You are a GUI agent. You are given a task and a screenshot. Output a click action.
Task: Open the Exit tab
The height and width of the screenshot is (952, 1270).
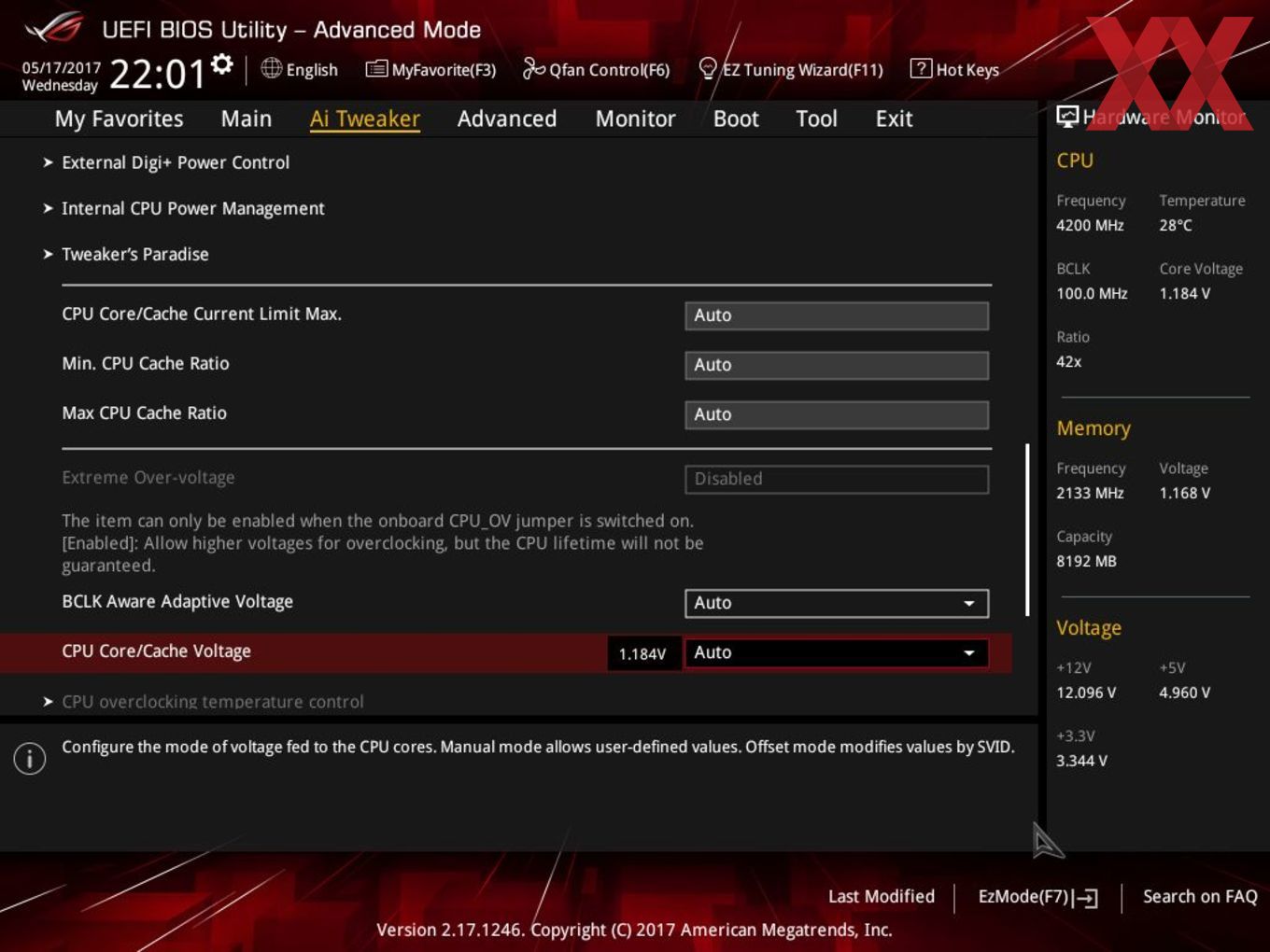(894, 119)
